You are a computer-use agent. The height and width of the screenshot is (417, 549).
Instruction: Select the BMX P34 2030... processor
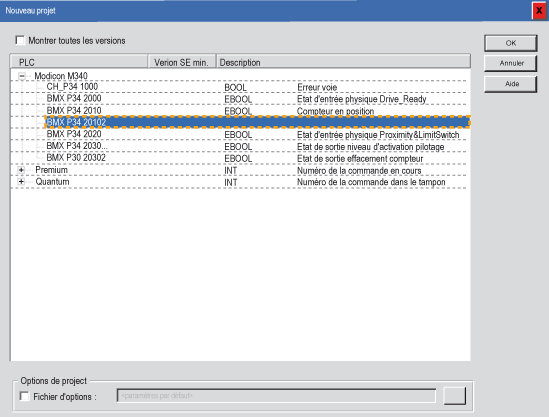click(77, 146)
